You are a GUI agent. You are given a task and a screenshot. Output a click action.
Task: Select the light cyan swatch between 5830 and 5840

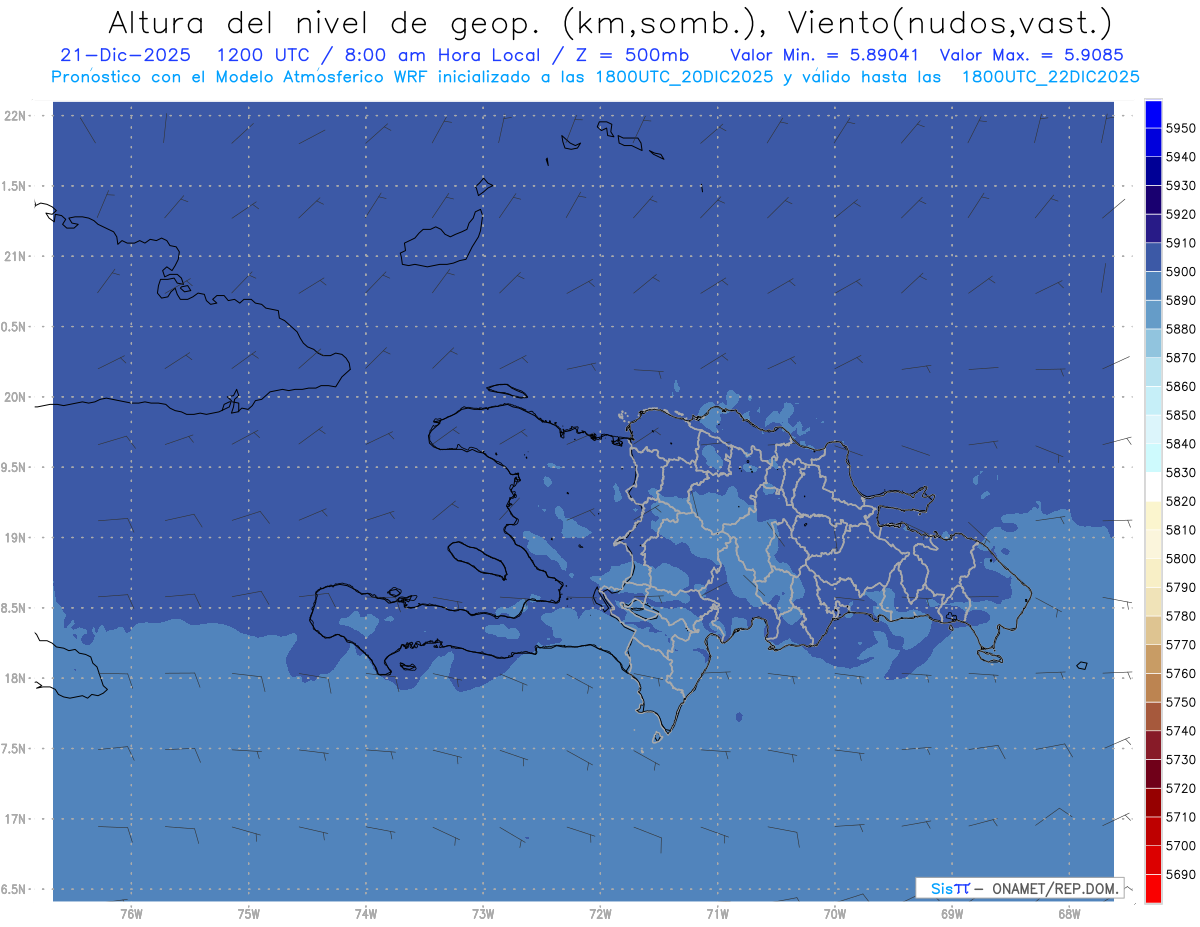coord(1153,458)
